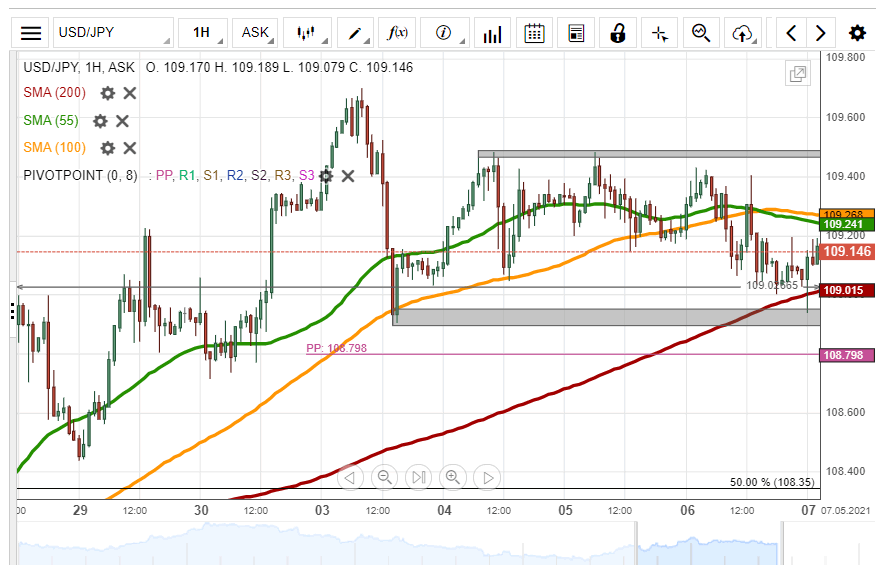The height and width of the screenshot is (568, 882).
Task: Open the calendar icon tool
Action: (534, 33)
